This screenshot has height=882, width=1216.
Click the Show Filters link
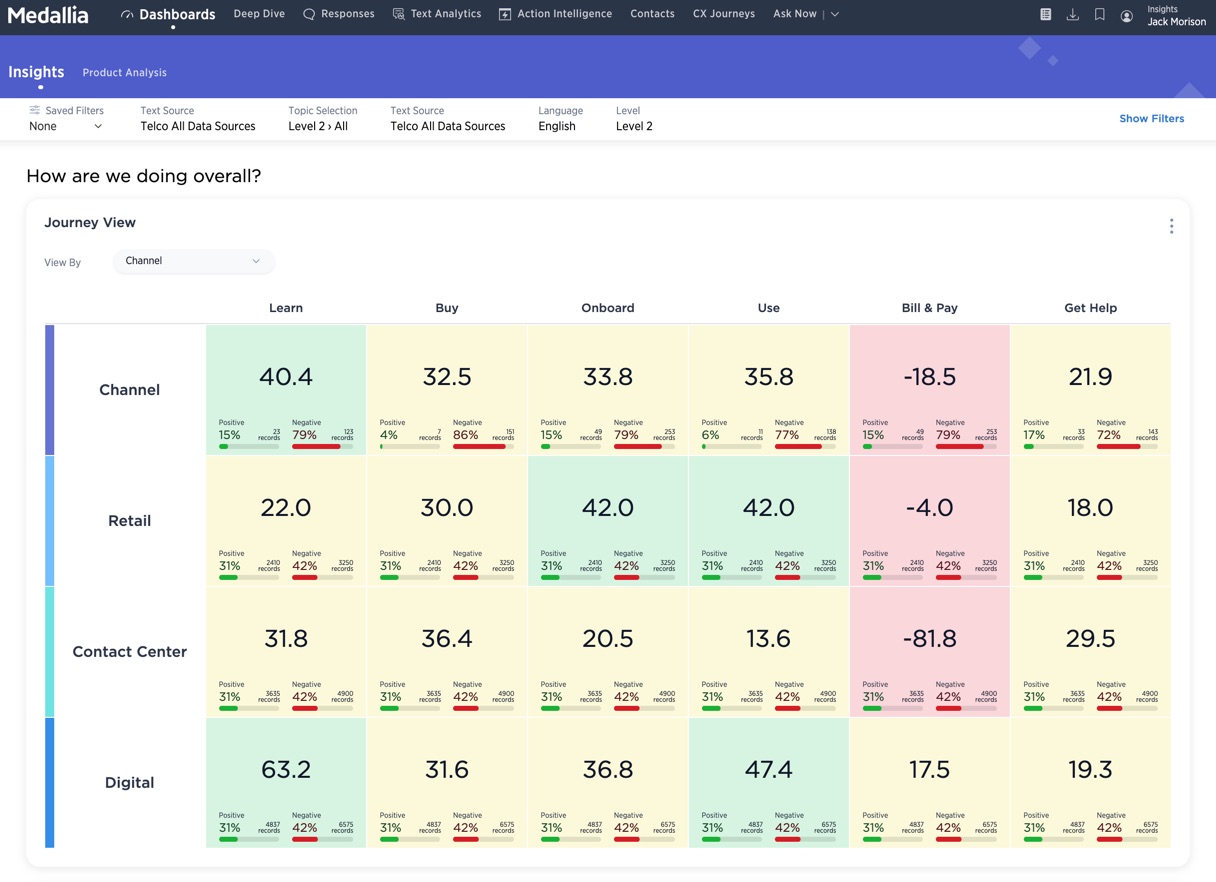[x=1151, y=118]
